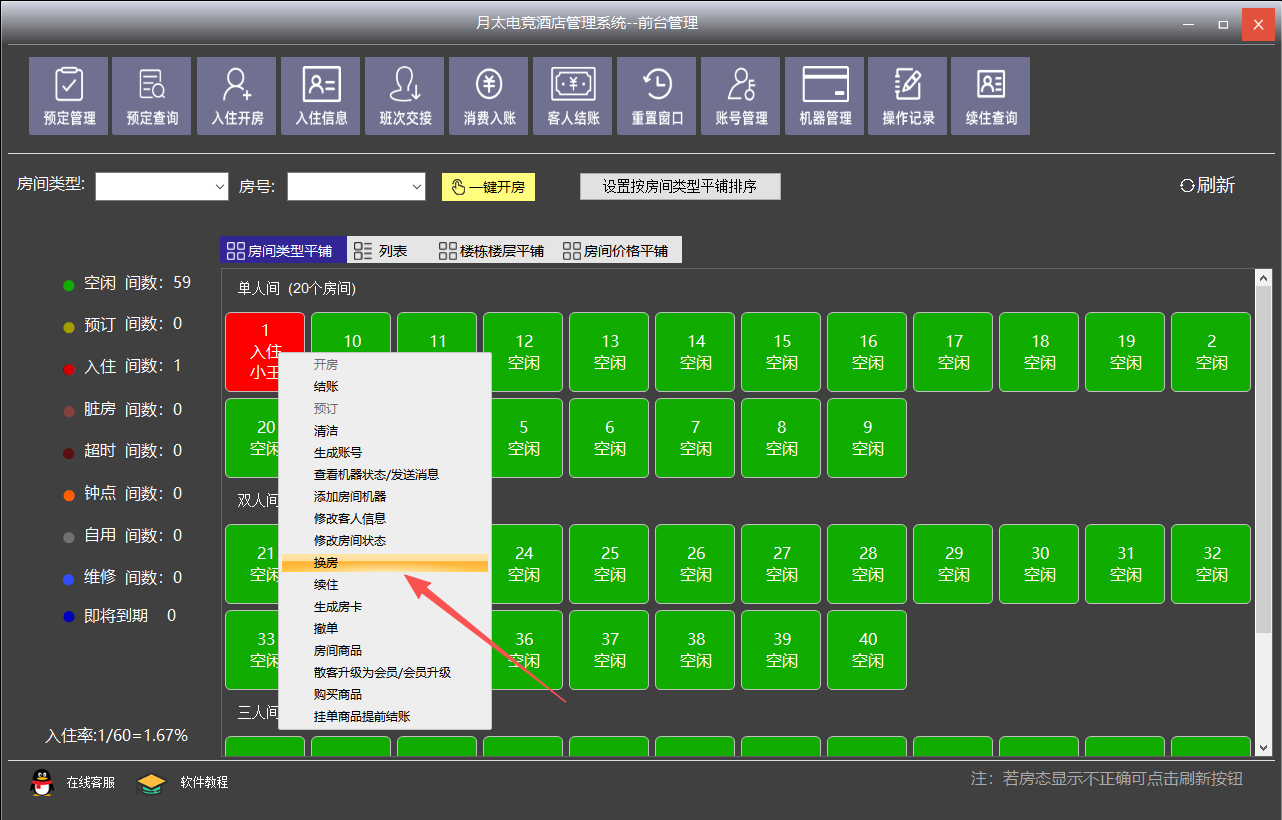Open the 客人结账 guest checkout icon

coord(573,95)
